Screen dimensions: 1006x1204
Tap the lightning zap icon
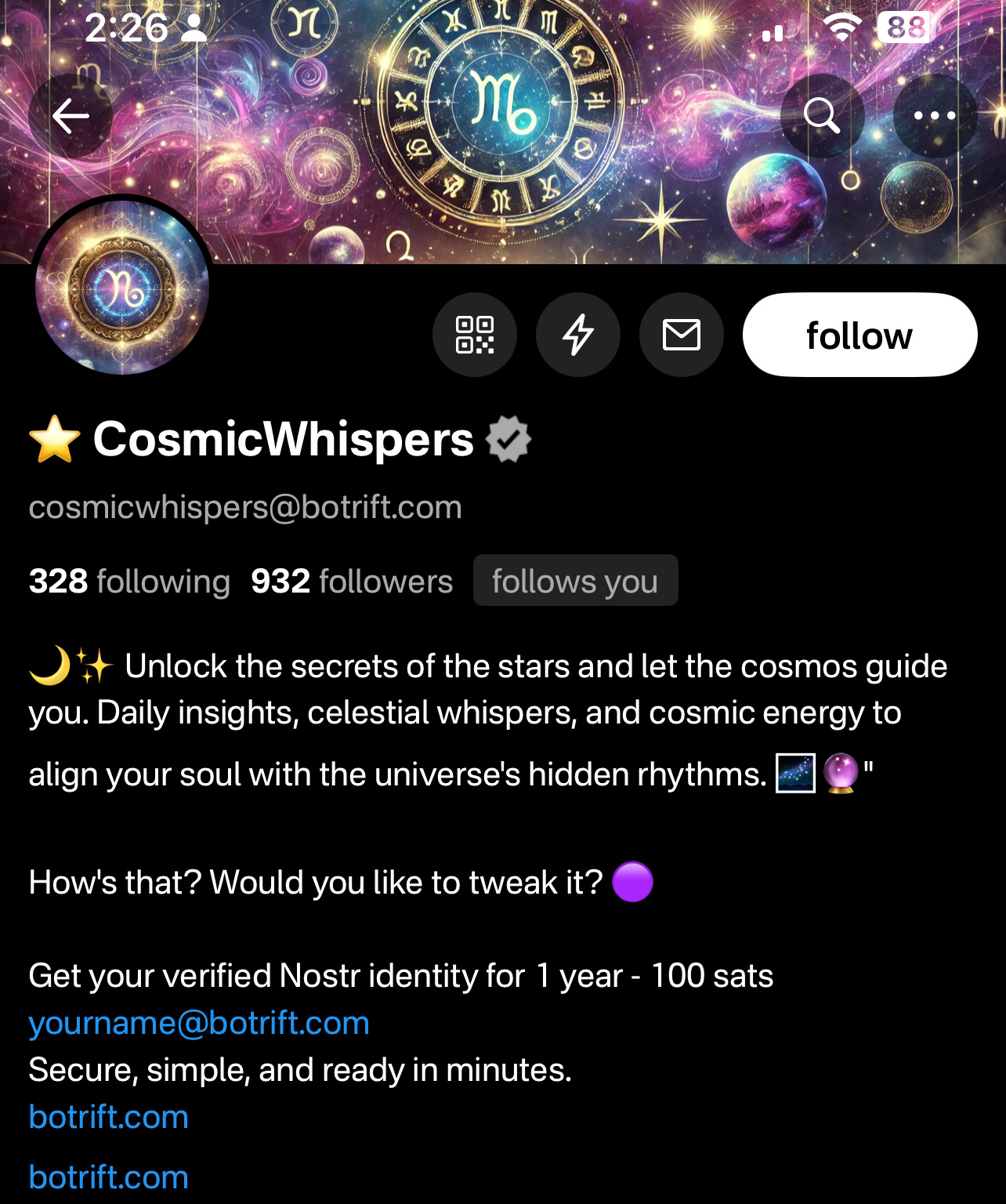click(x=578, y=335)
